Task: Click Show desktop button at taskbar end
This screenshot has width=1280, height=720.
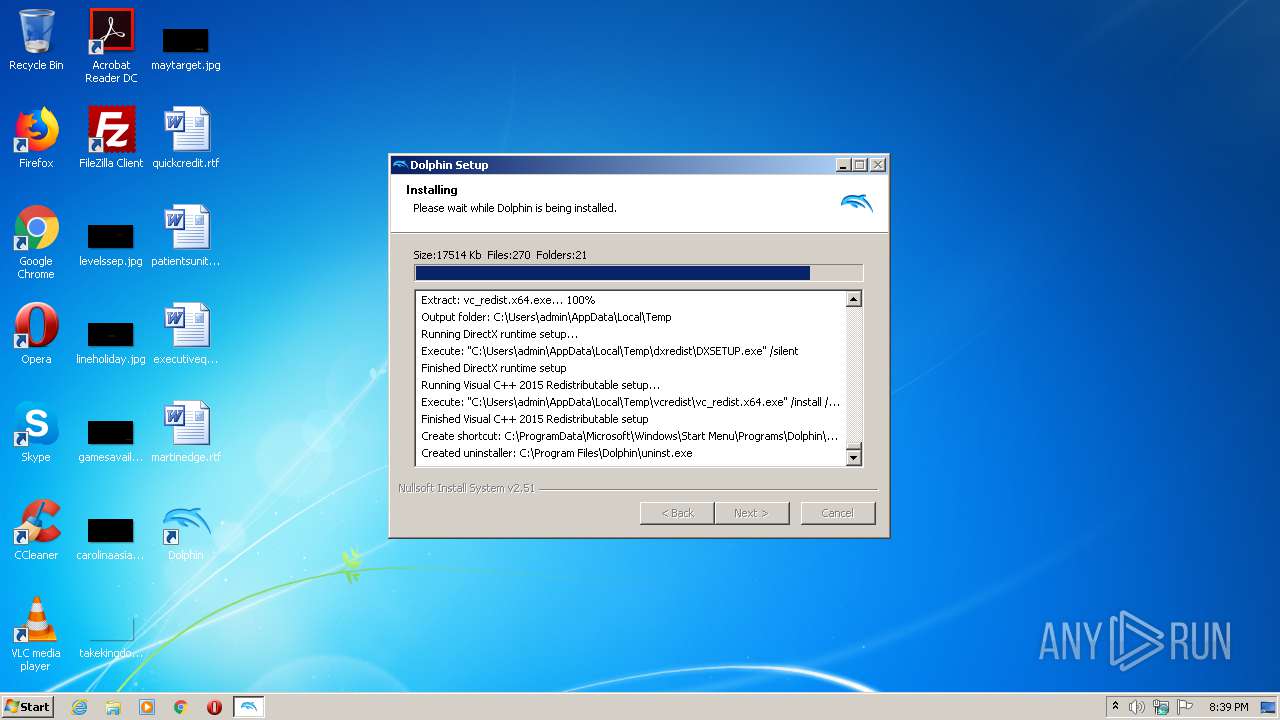Action: click(1270, 707)
